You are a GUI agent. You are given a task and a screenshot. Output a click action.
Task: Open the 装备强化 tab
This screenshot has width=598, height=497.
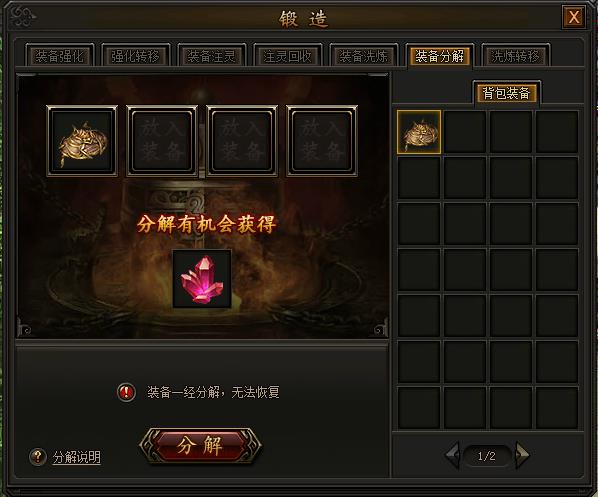coord(59,56)
